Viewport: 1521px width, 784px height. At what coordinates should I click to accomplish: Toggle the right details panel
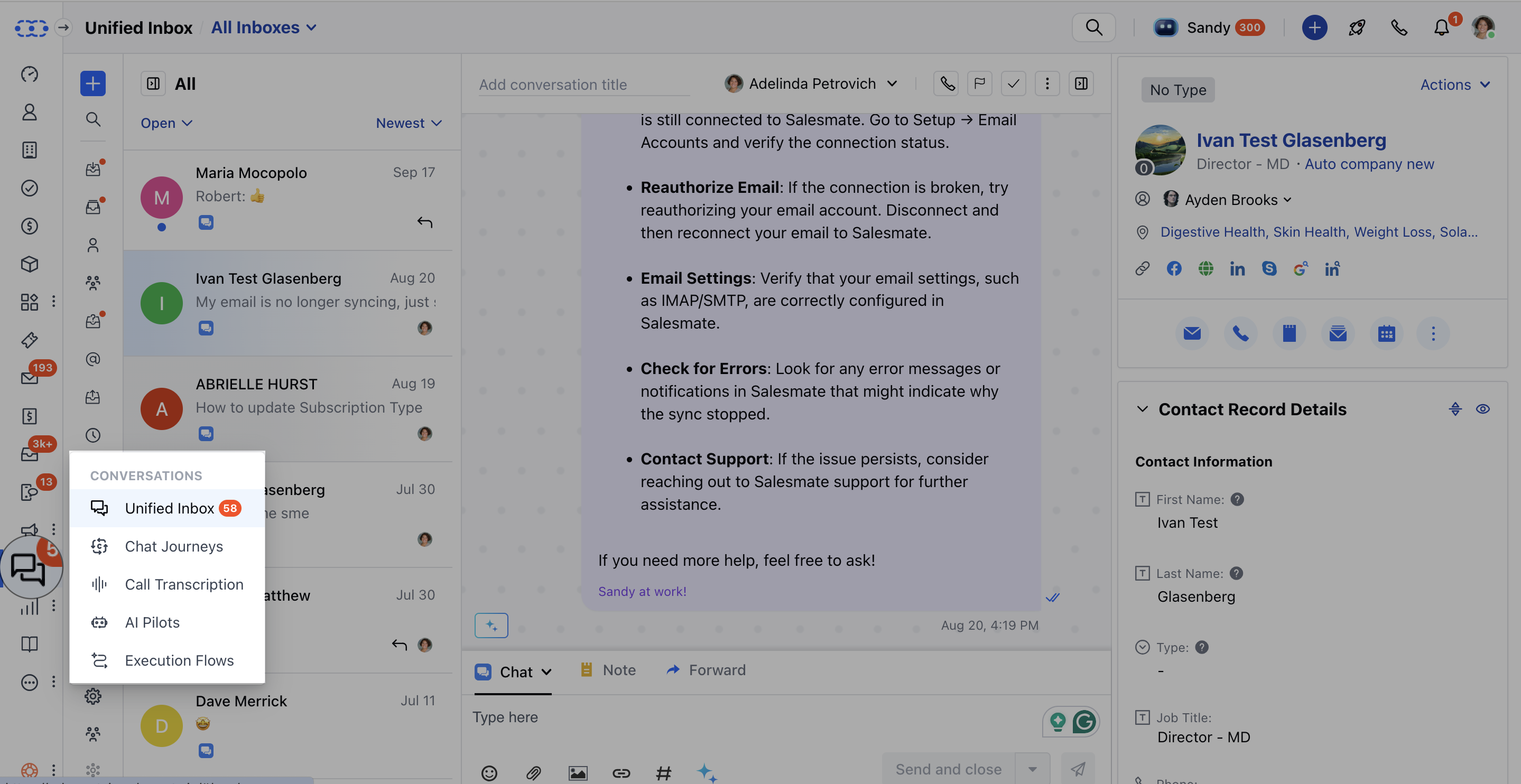point(1081,84)
